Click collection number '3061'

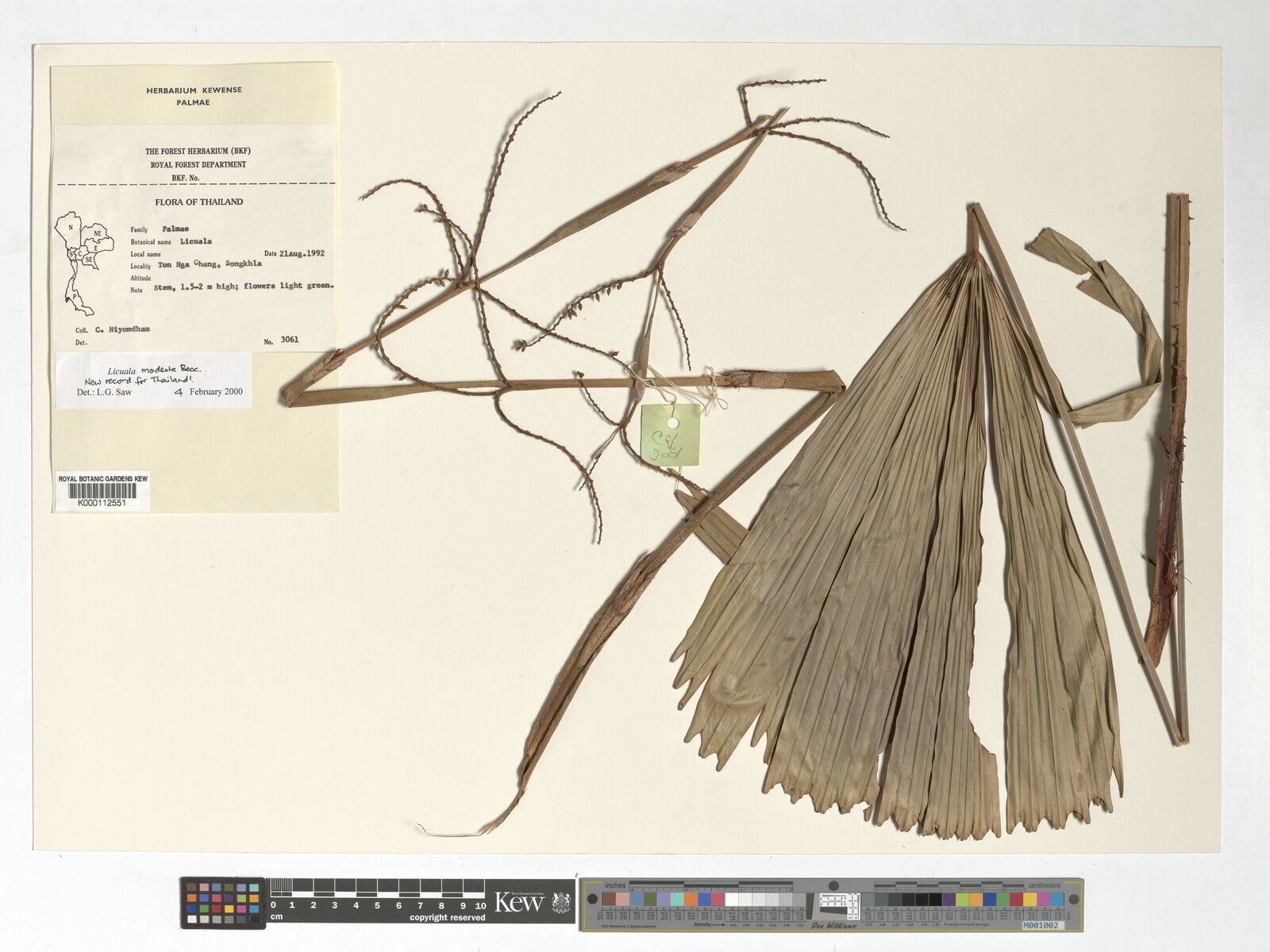[290, 340]
